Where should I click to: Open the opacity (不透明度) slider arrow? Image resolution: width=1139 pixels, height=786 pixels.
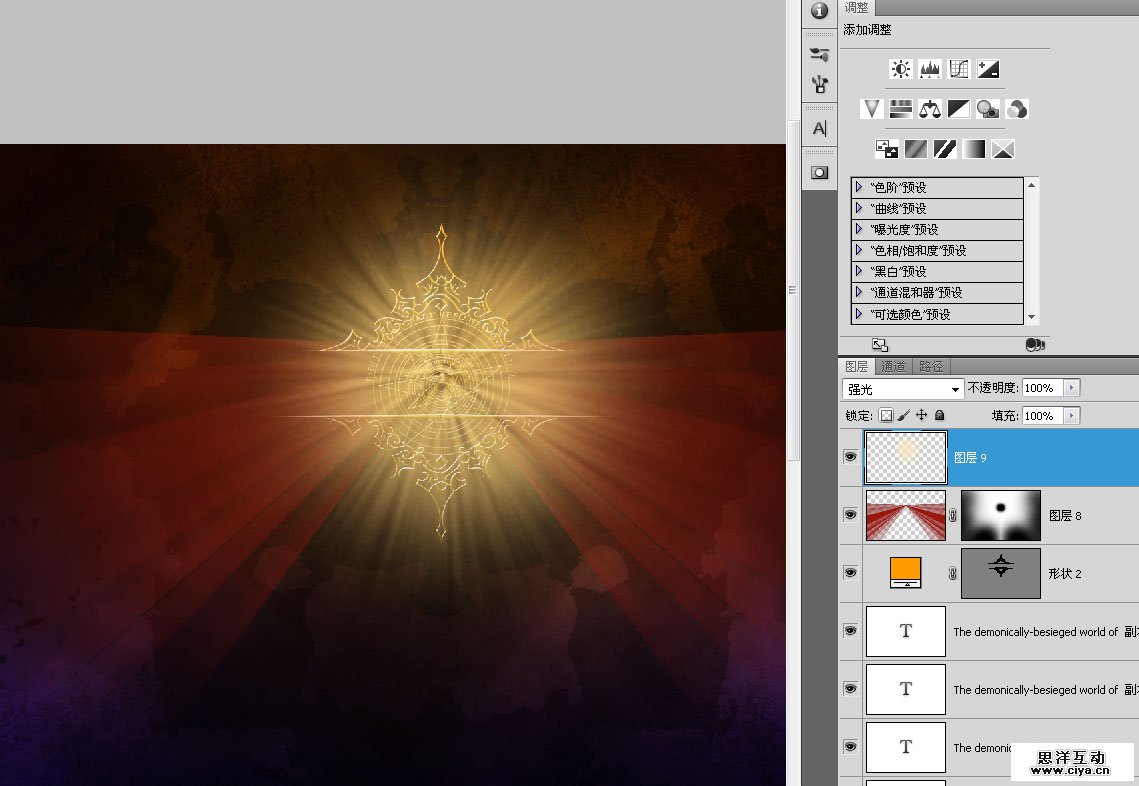click(x=1072, y=388)
